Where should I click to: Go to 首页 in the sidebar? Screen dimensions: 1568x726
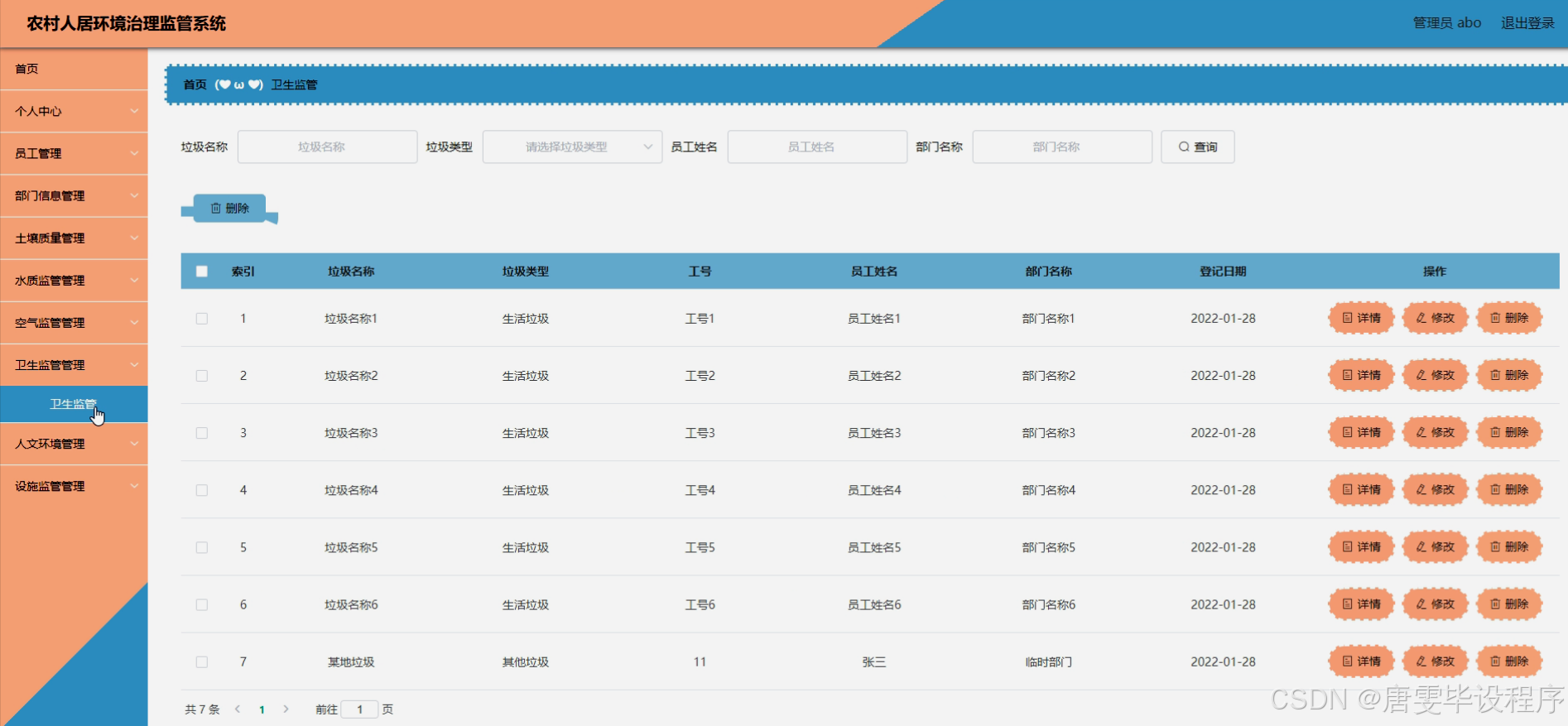[74, 69]
